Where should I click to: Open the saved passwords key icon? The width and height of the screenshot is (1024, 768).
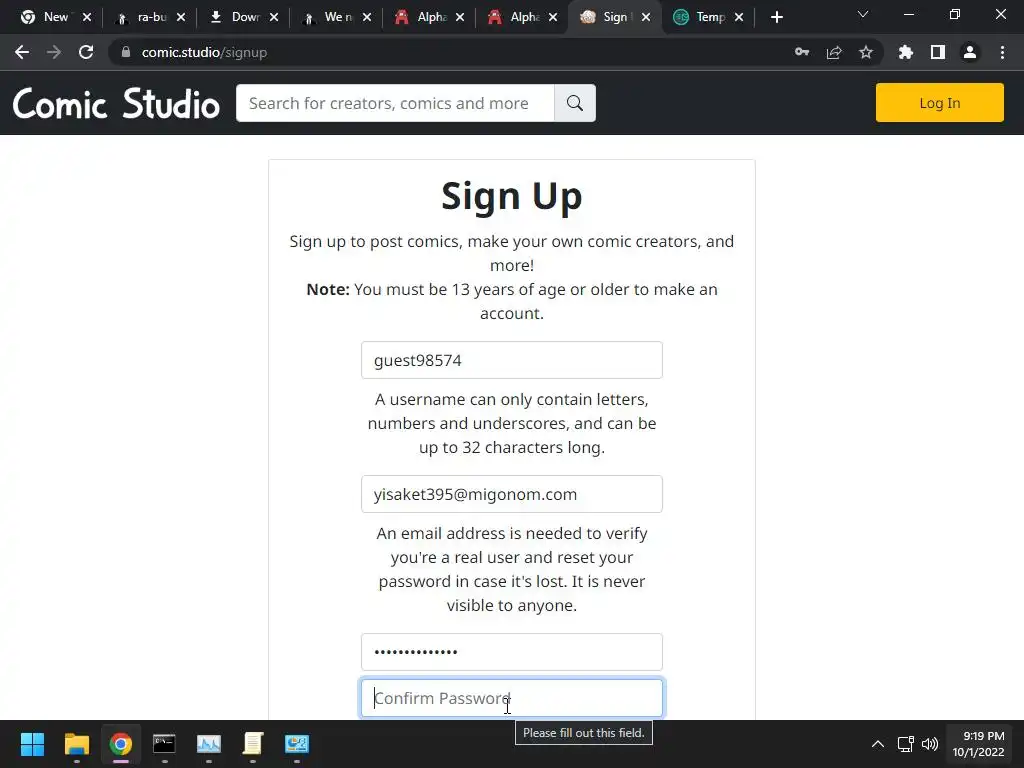(802, 52)
